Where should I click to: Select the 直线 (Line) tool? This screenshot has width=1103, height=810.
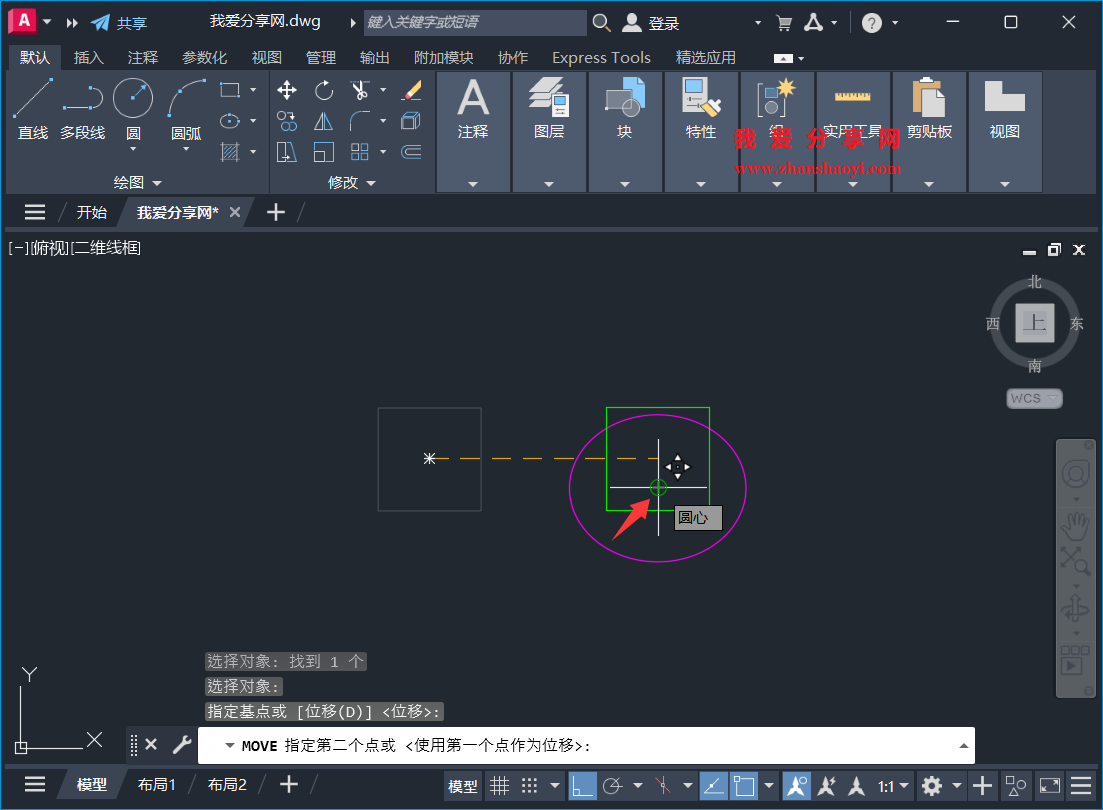(32, 109)
